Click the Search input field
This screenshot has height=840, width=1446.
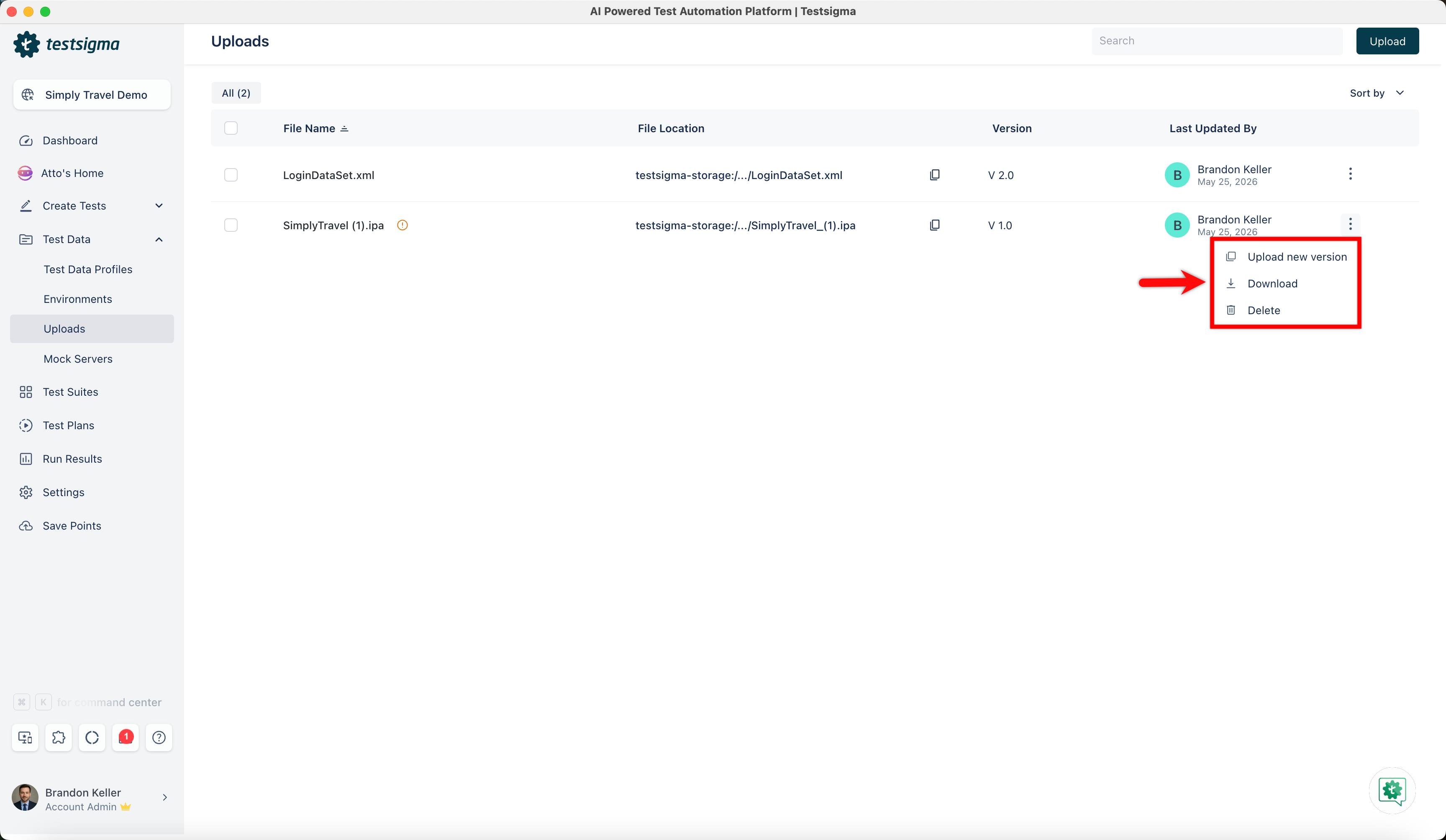point(1217,41)
